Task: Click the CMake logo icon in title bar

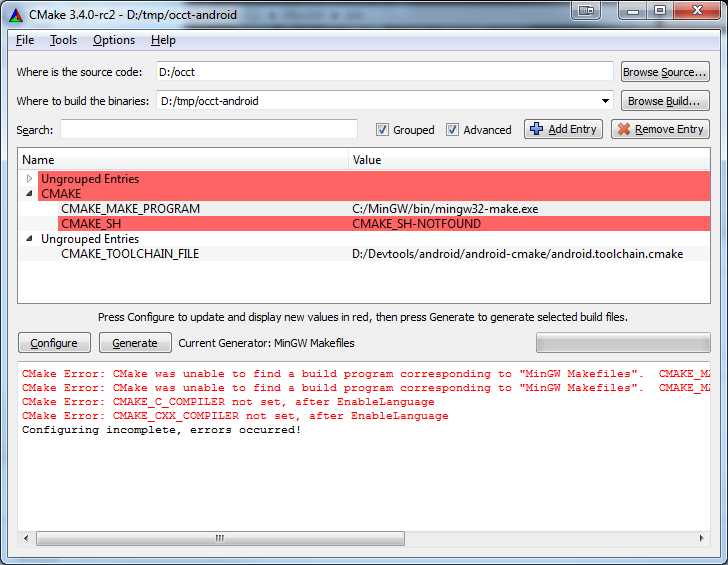Action: point(16,15)
